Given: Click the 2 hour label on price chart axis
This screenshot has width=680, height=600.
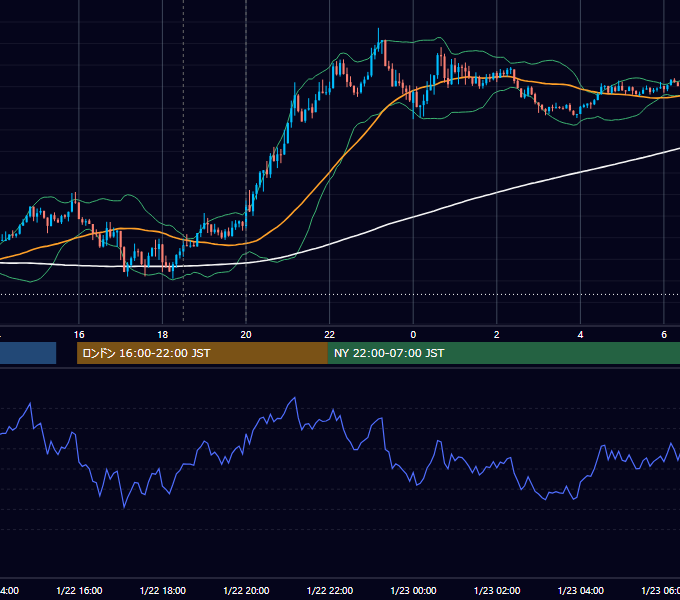Looking at the screenshot, I should (x=497, y=335).
